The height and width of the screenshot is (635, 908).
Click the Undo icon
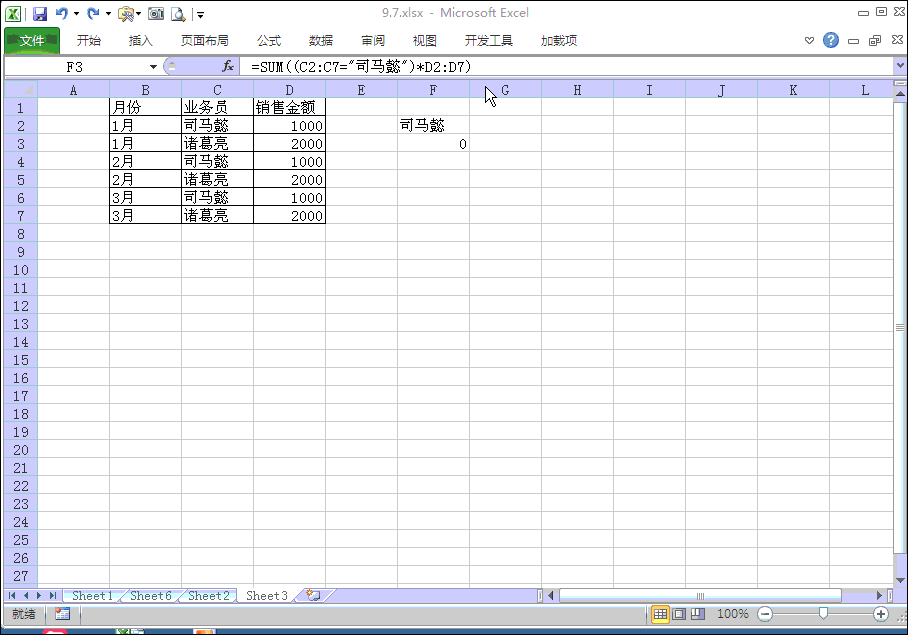(61, 13)
